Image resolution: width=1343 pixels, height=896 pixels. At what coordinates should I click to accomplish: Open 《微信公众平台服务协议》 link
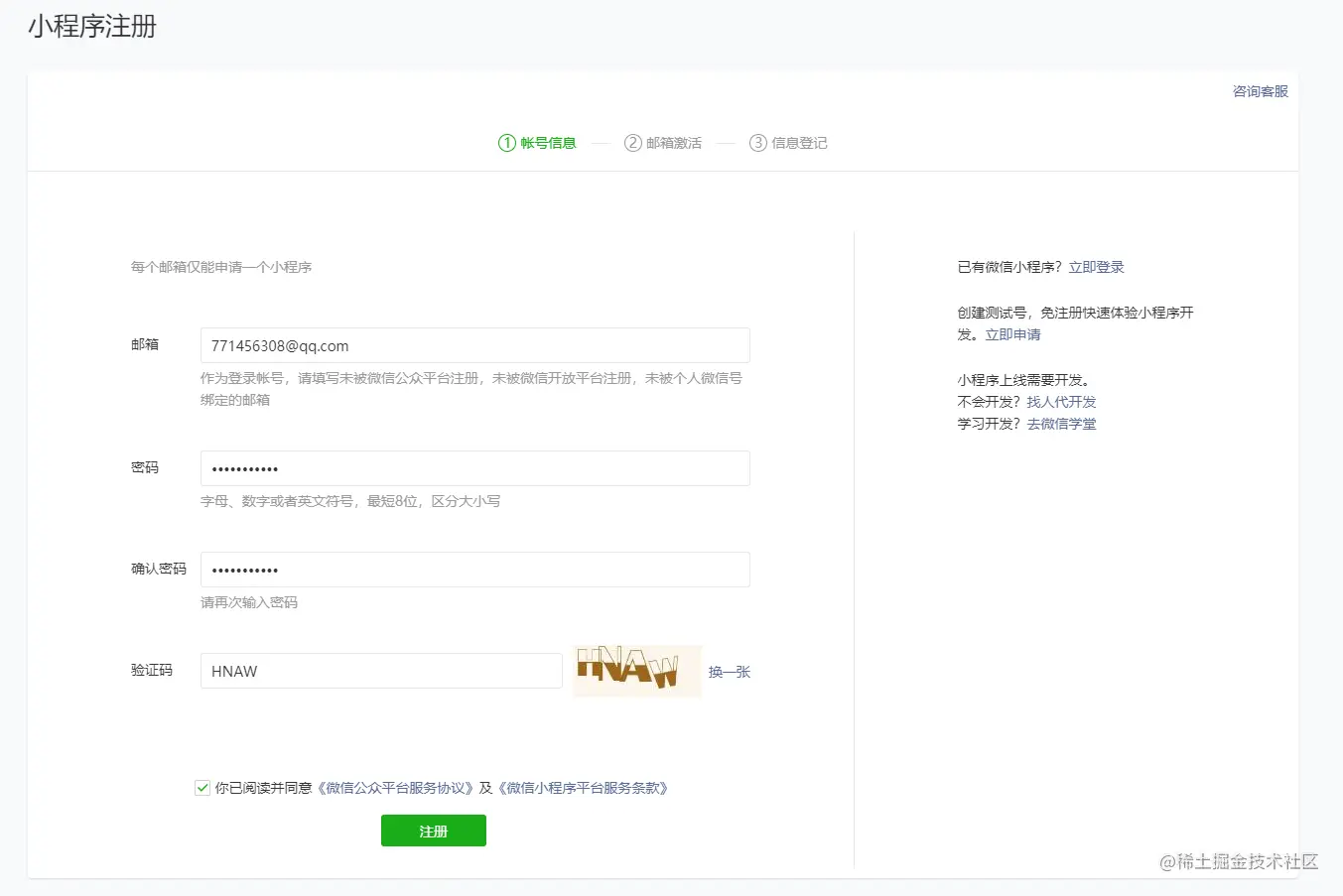click(x=396, y=788)
